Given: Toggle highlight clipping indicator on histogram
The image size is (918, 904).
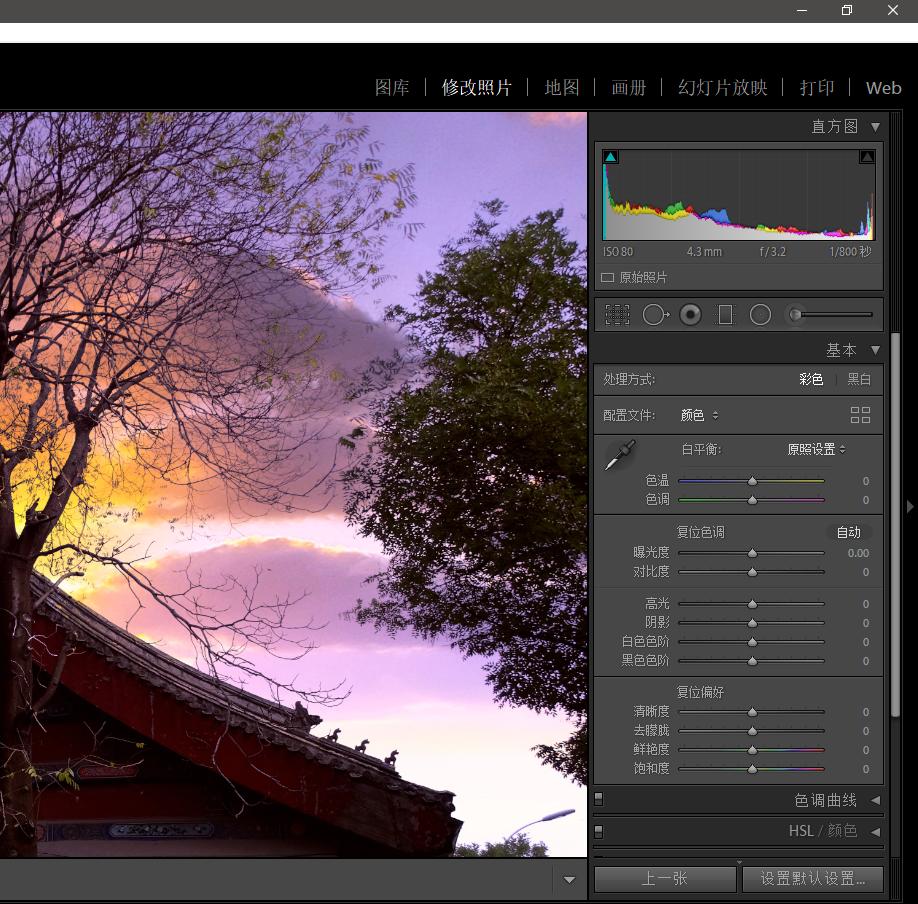Looking at the screenshot, I should (866, 156).
